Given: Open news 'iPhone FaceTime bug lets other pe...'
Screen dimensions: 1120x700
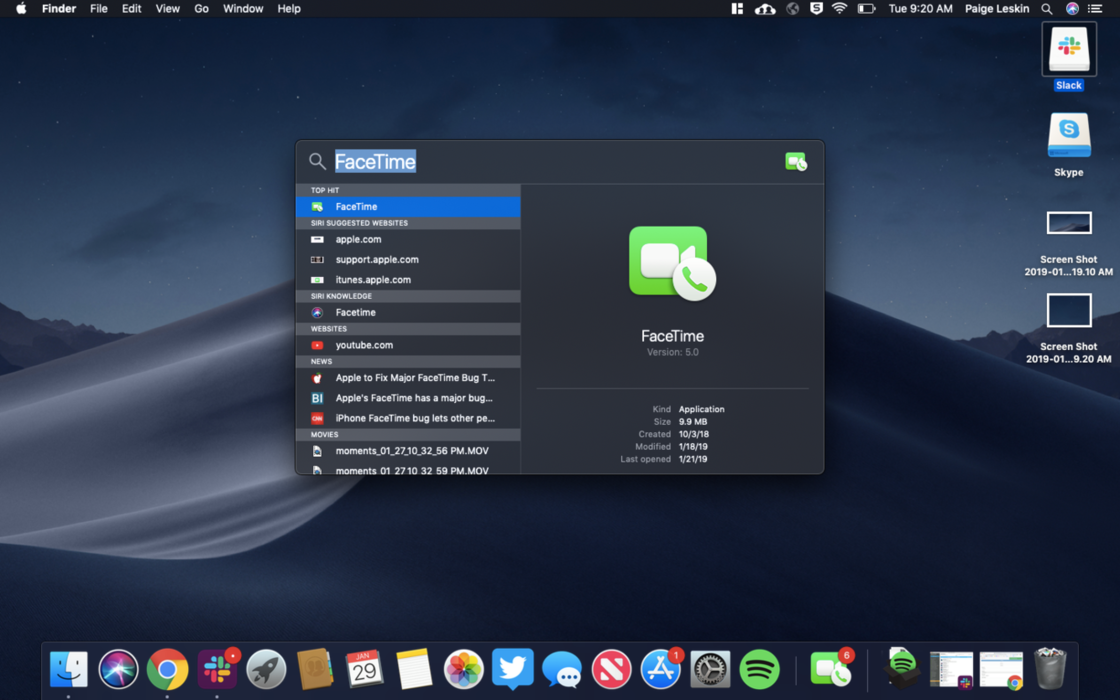Looking at the screenshot, I should click(408, 418).
